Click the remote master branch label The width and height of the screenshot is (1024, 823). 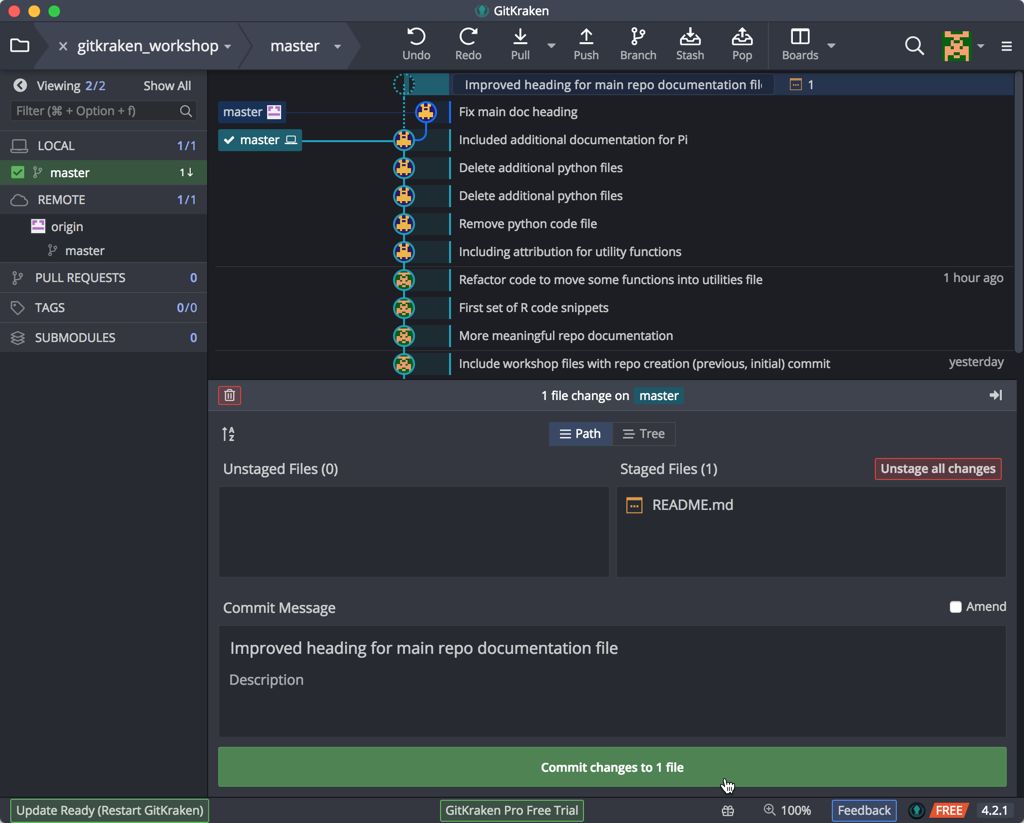252,112
